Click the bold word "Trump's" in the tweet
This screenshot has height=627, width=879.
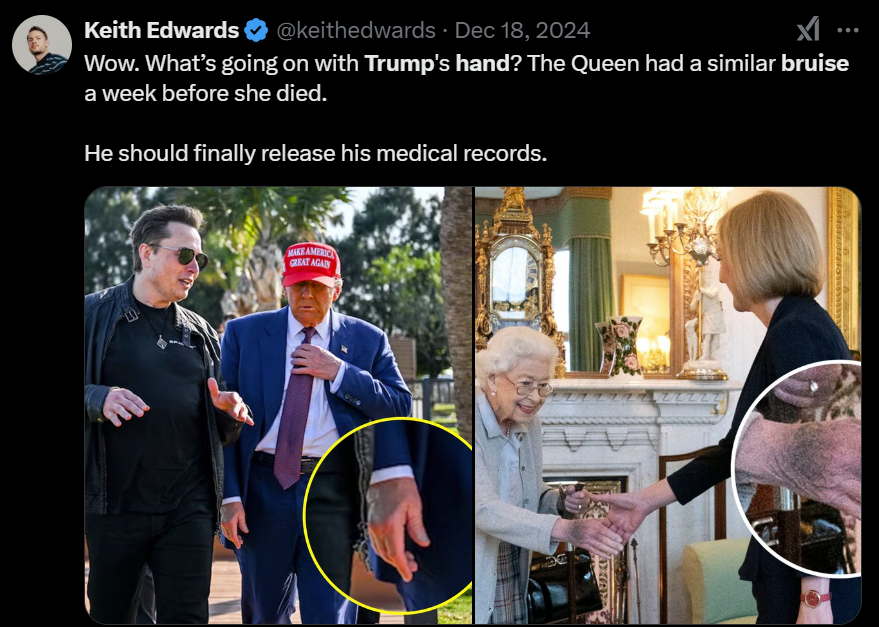click(x=407, y=63)
